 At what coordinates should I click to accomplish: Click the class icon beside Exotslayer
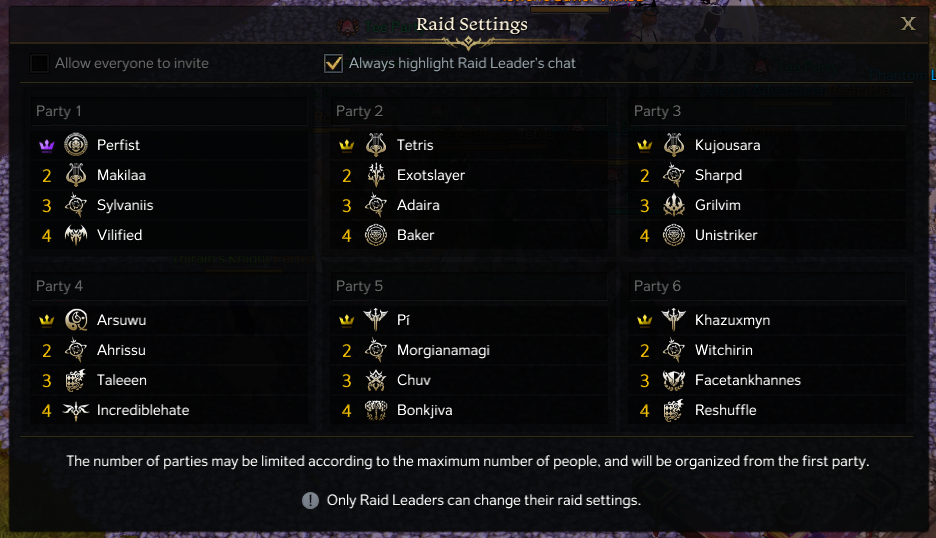coord(376,175)
